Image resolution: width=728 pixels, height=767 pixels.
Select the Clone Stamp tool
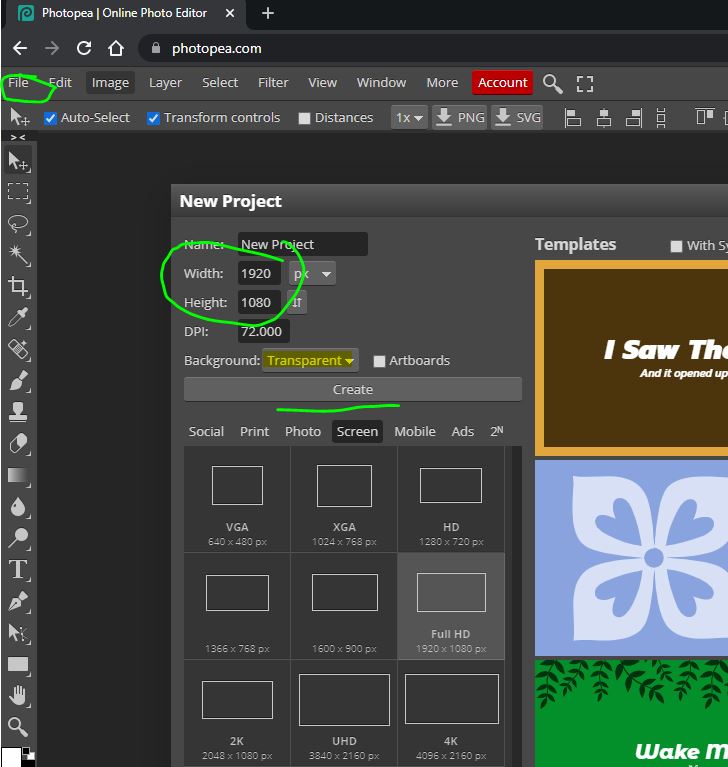point(18,412)
